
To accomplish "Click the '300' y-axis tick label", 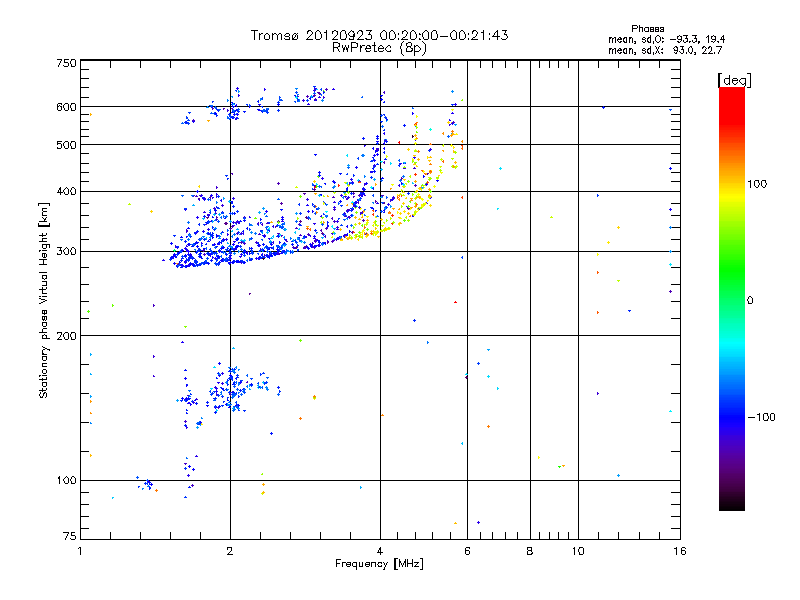I will coord(66,252).
